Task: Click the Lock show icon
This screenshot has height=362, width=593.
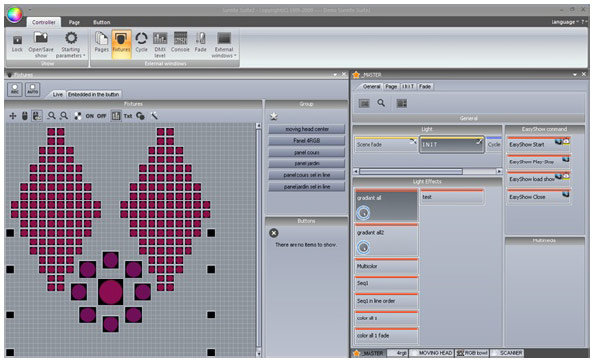Action: [17, 43]
